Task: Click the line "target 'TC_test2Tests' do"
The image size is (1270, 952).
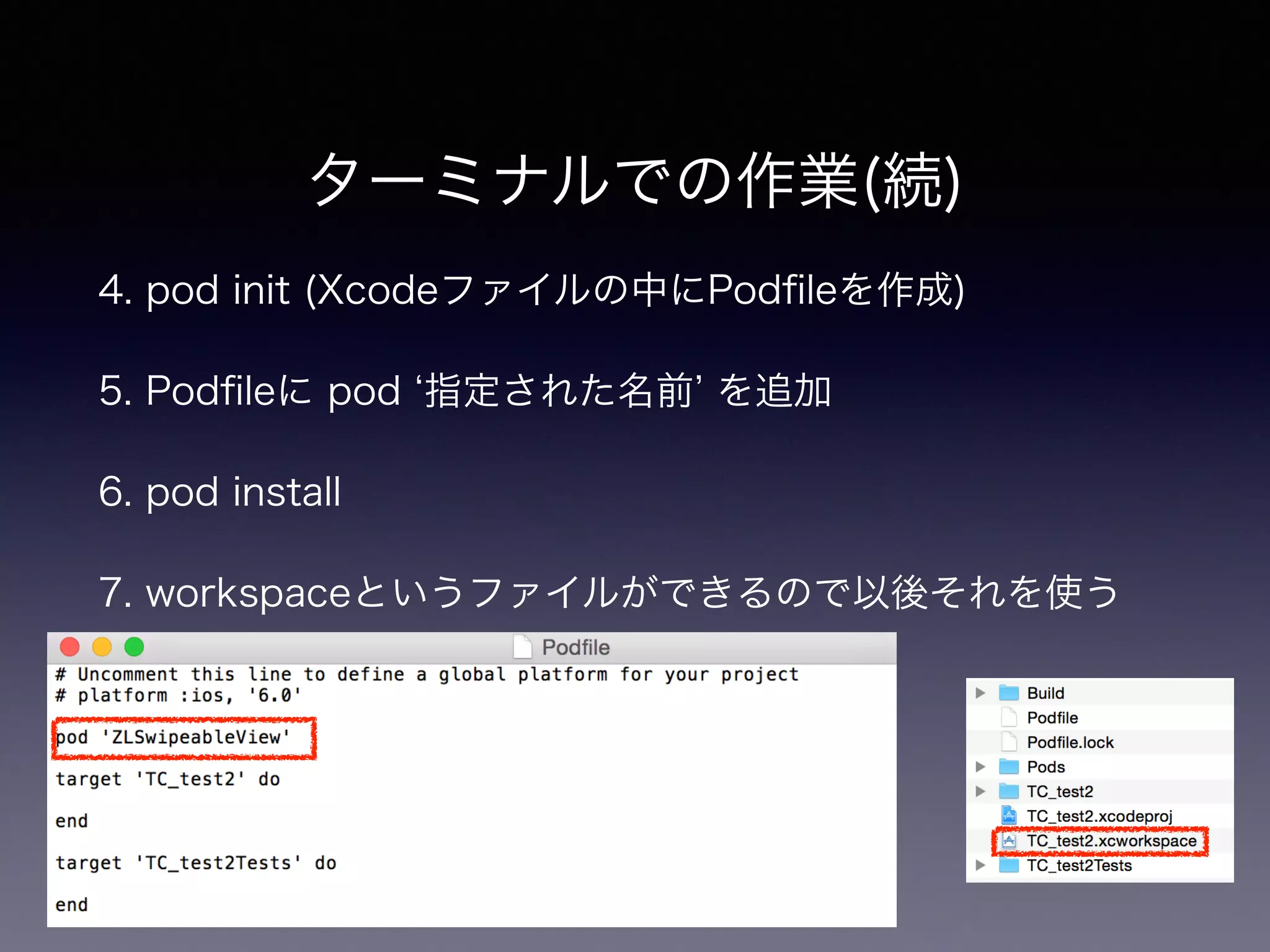Action: pos(196,863)
